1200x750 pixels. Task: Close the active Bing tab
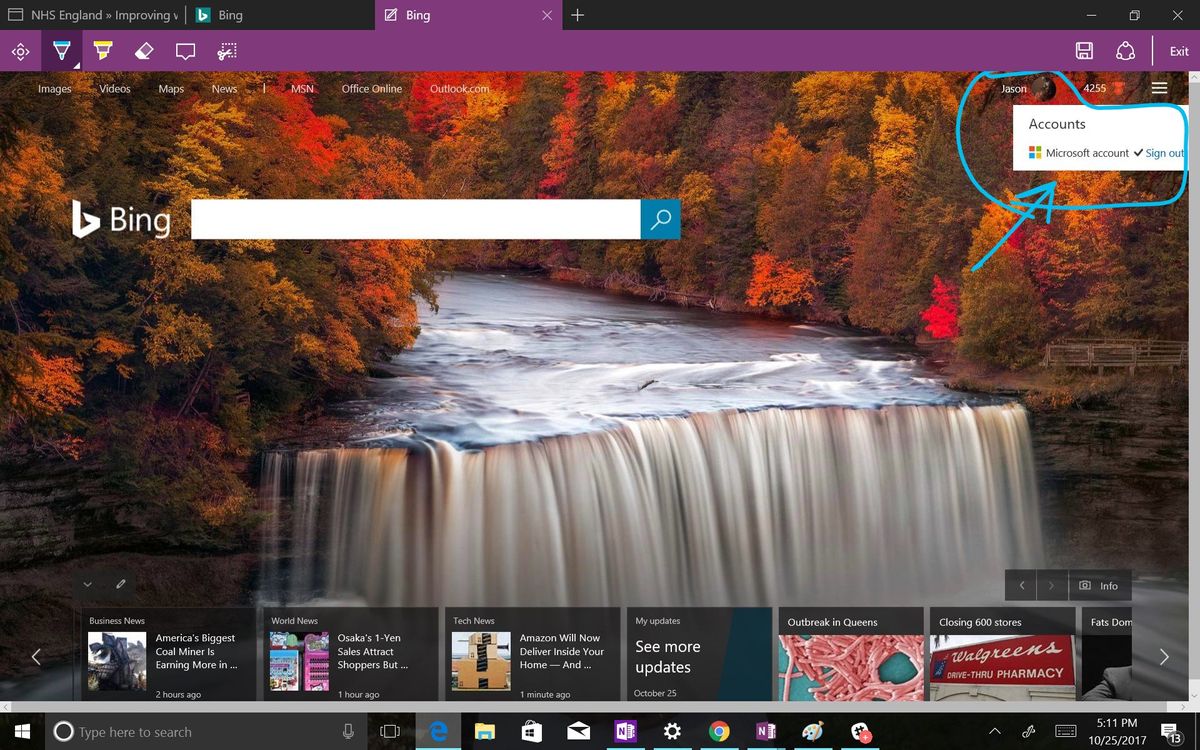pyautogui.click(x=546, y=15)
